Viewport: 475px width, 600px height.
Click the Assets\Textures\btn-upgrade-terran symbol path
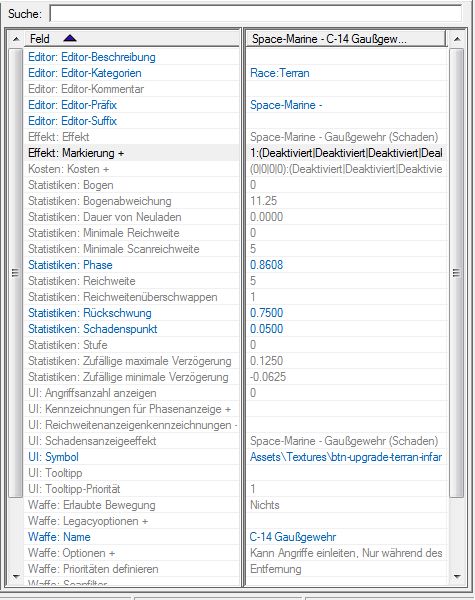point(346,457)
